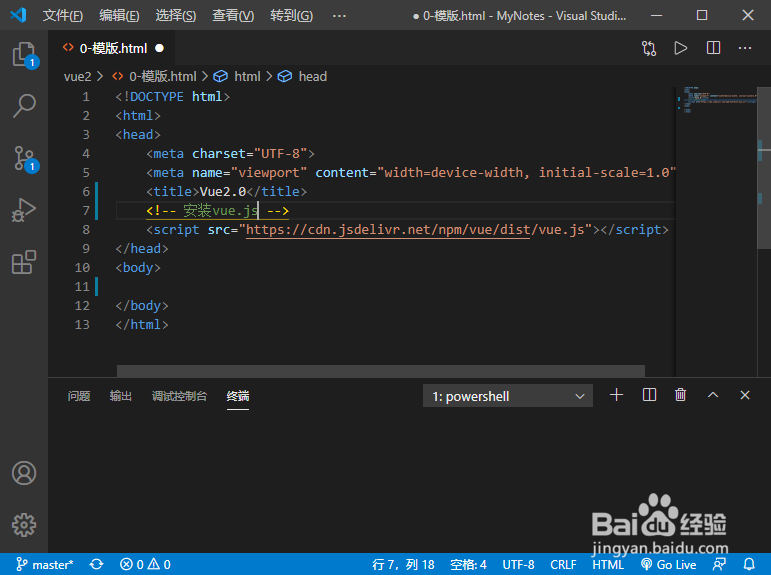Open changes compare icon in editor toolbar
Image resolution: width=771 pixels, height=575 pixels.
coord(649,48)
